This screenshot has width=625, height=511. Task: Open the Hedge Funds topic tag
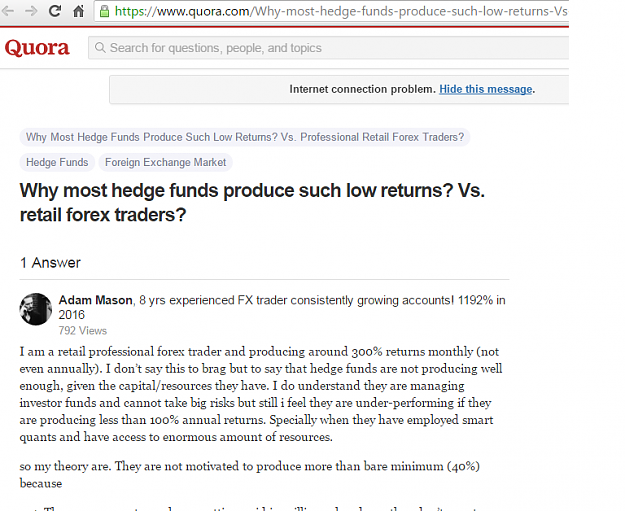pyautogui.click(x=57, y=162)
